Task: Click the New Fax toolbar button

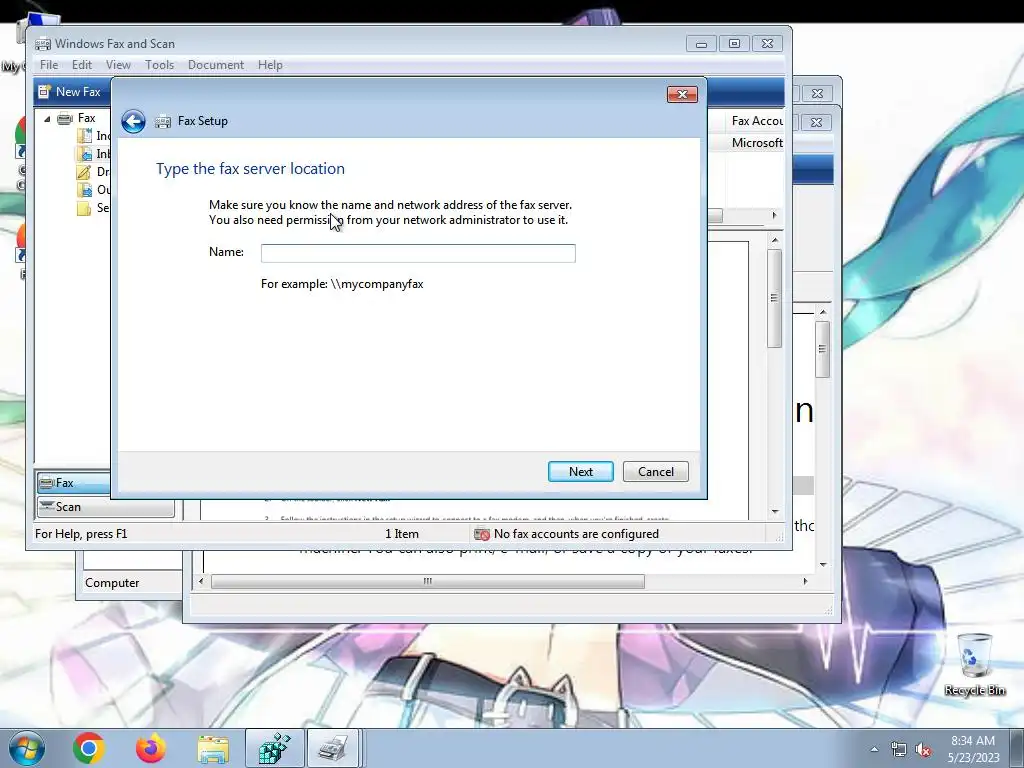Action: (71, 92)
